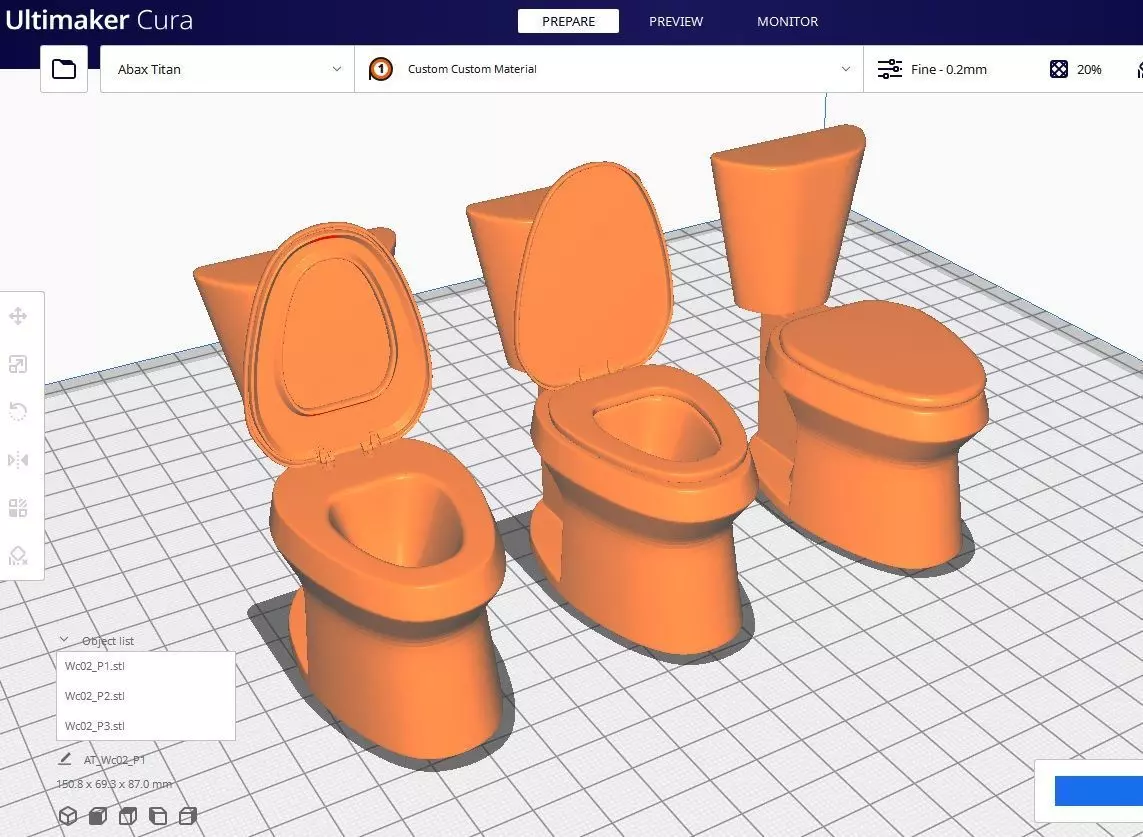1143x837 pixels.
Task: Edit job name AT_Wc02_P1 pencil icon
Action: [x=65, y=759]
